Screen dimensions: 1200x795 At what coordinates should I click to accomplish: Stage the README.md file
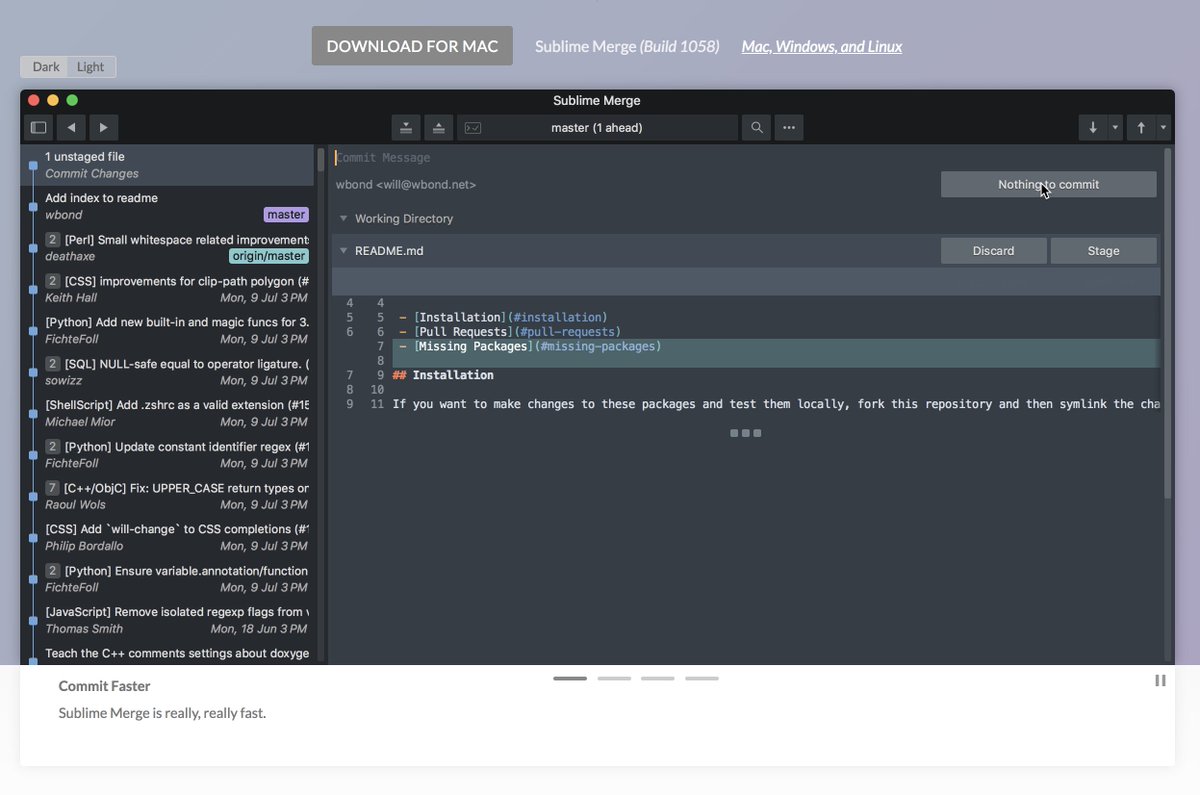[x=1104, y=251]
